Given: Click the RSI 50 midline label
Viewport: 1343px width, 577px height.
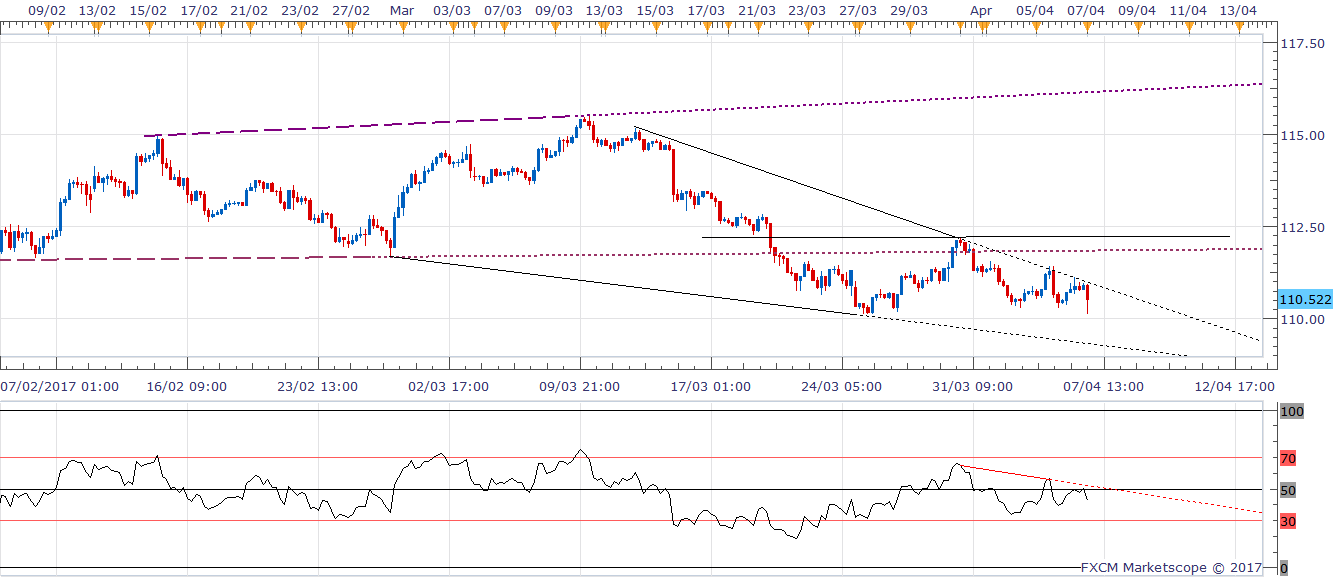Looking at the screenshot, I should (1288, 490).
